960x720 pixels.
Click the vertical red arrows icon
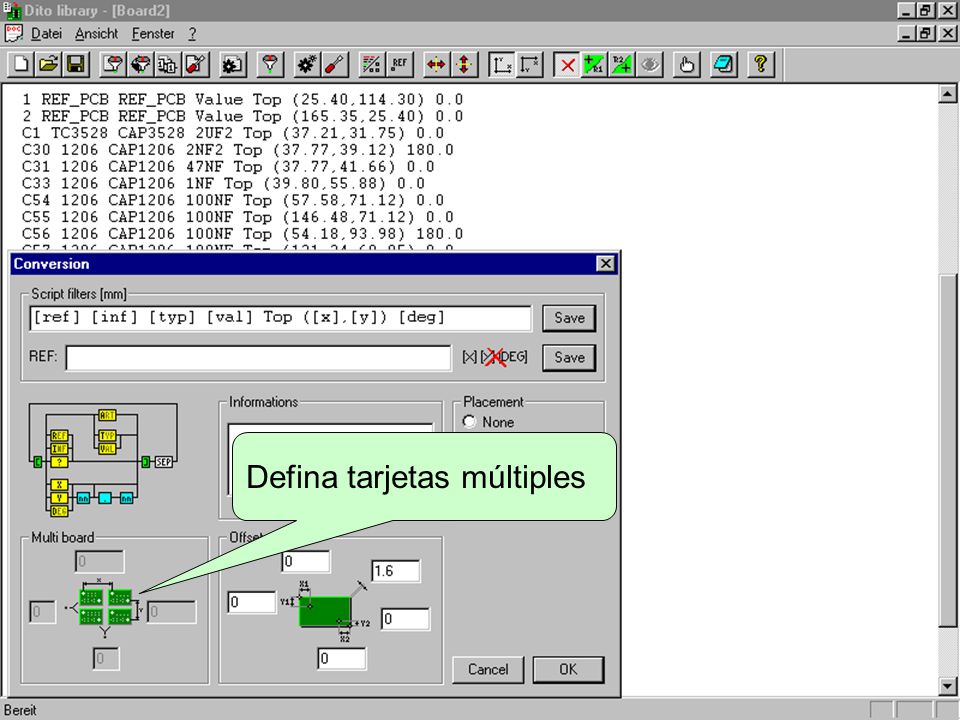(x=464, y=64)
